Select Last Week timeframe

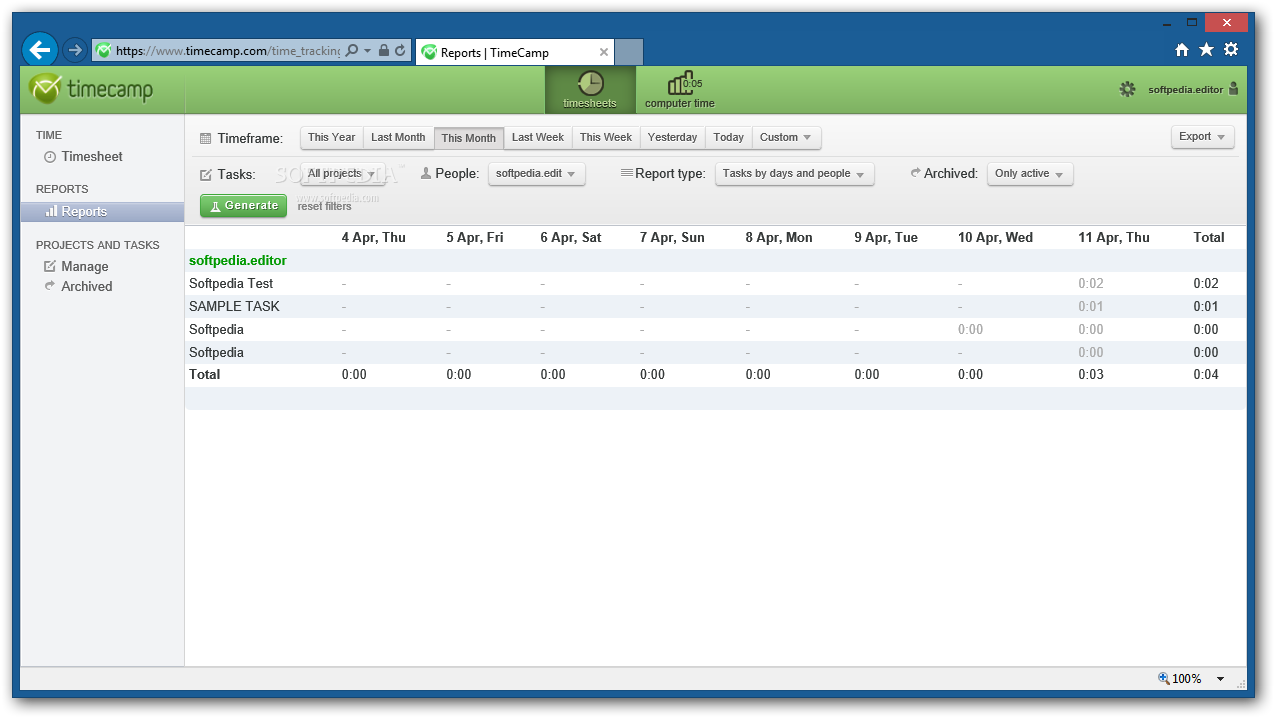click(x=538, y=138)
